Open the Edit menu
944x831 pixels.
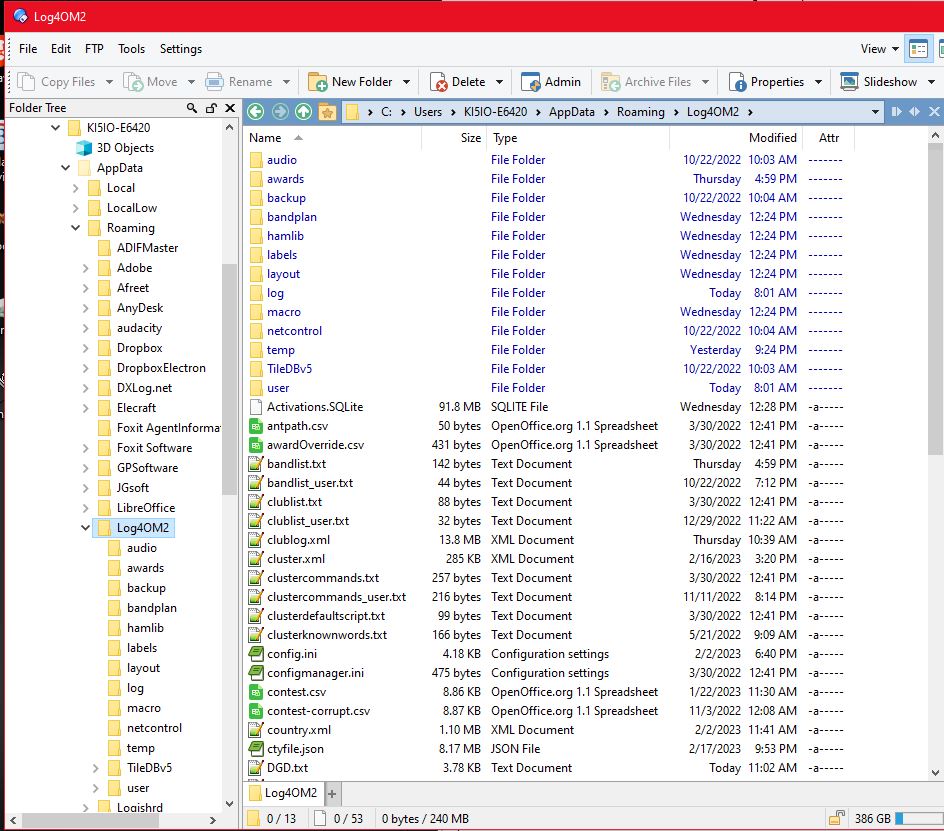61,49
